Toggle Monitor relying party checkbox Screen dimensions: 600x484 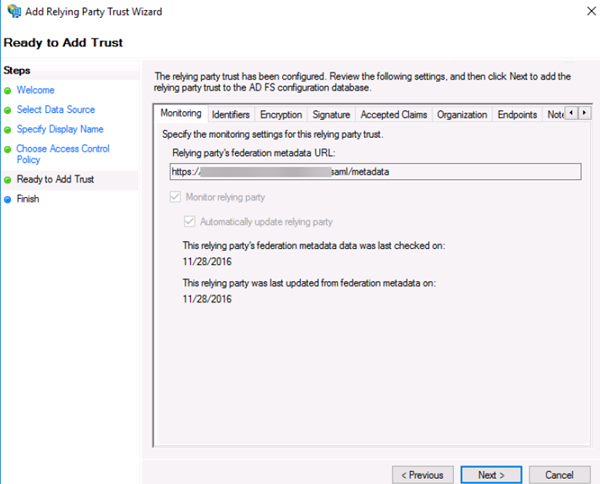click(x=175, y=197)
